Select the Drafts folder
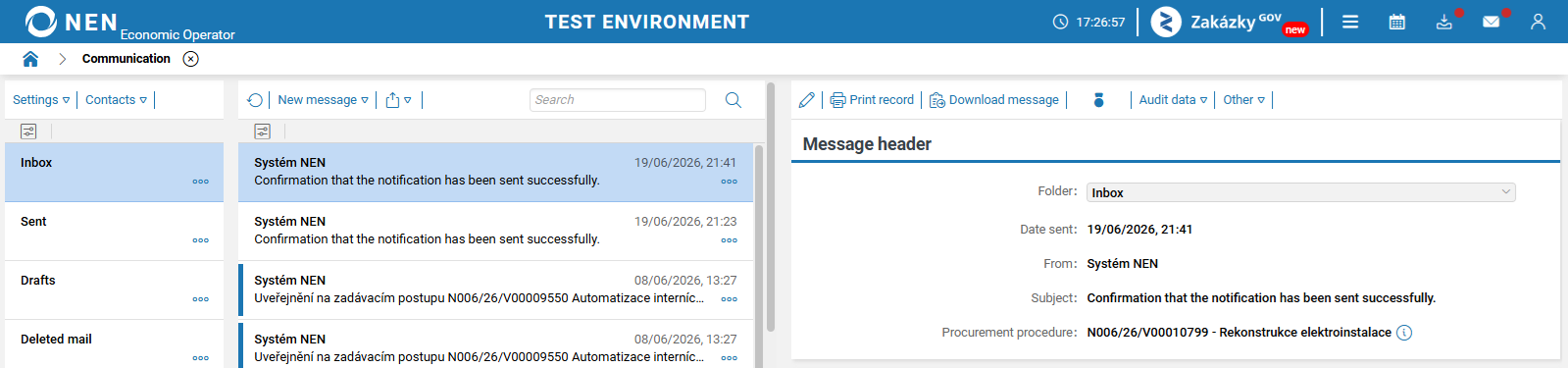The width and height of the screenshot is (1568, 368). point(115,290)
